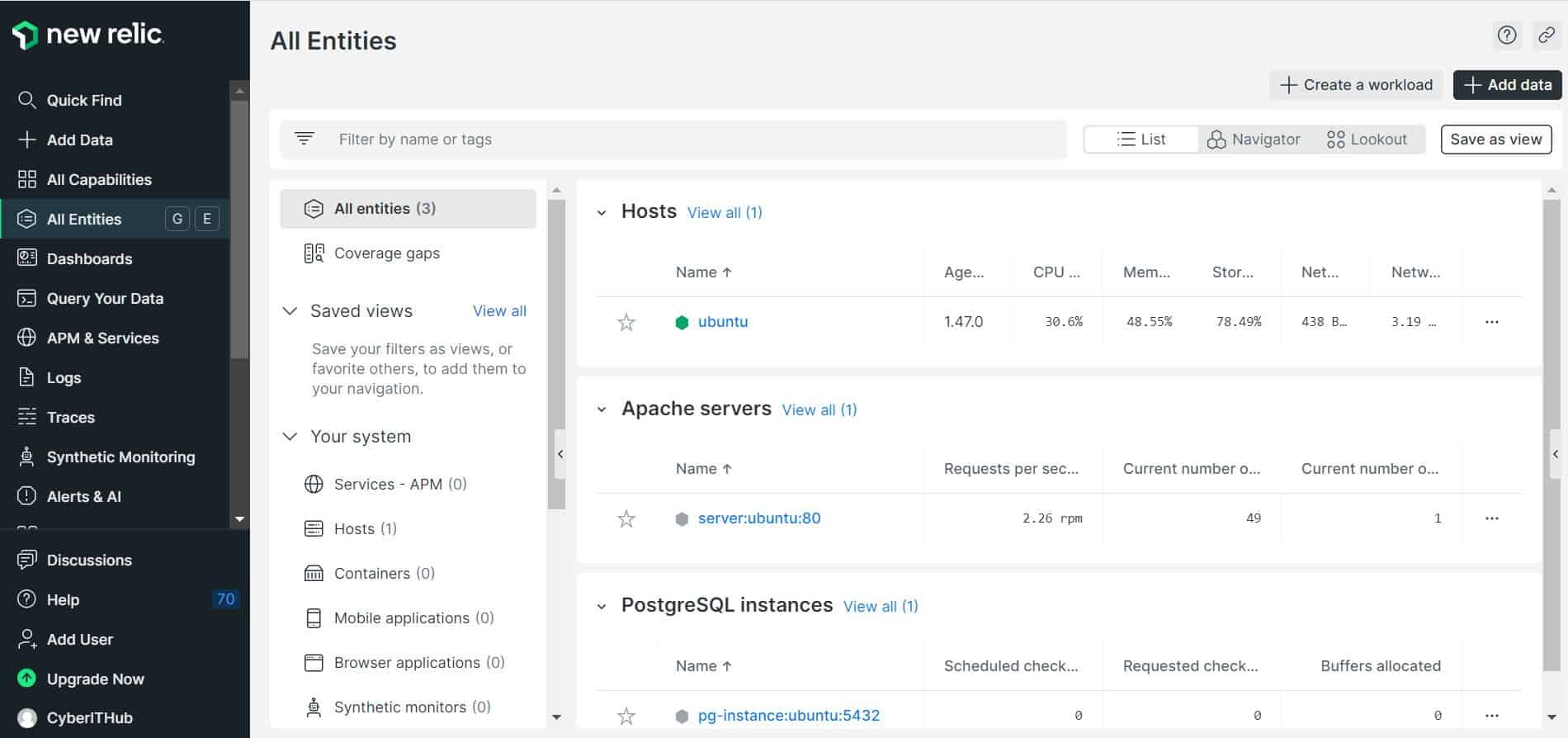
Task: Focus the Filter by name or tags field
Action: pos(673,140)
